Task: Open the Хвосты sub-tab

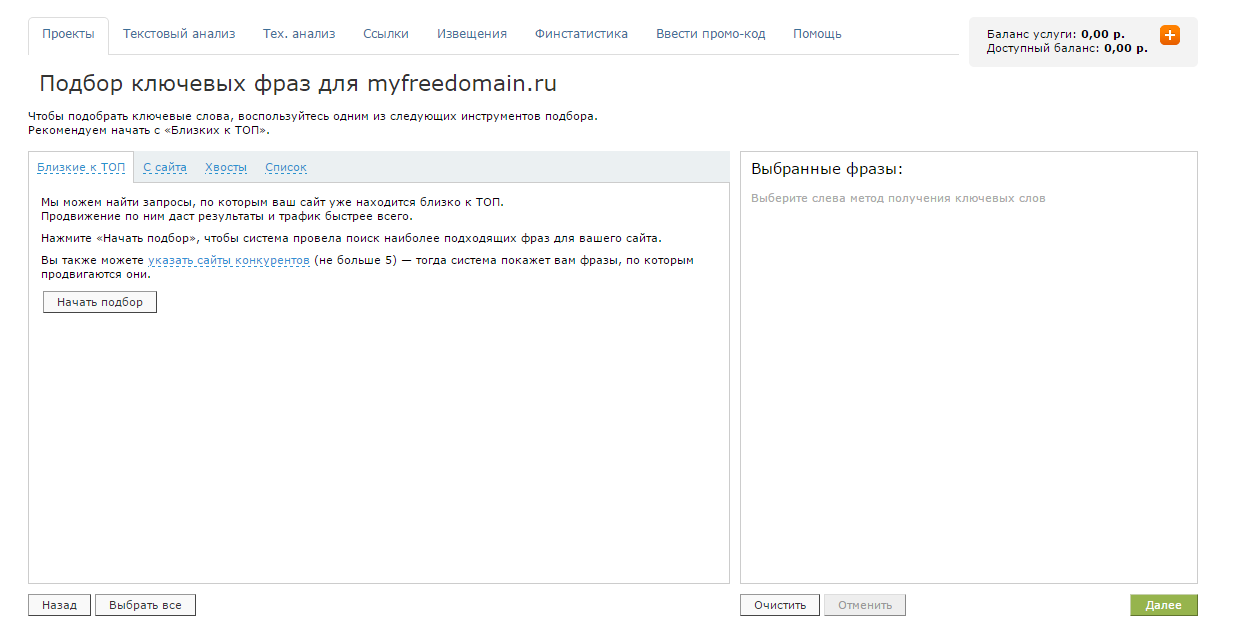Action: (226, 168)
